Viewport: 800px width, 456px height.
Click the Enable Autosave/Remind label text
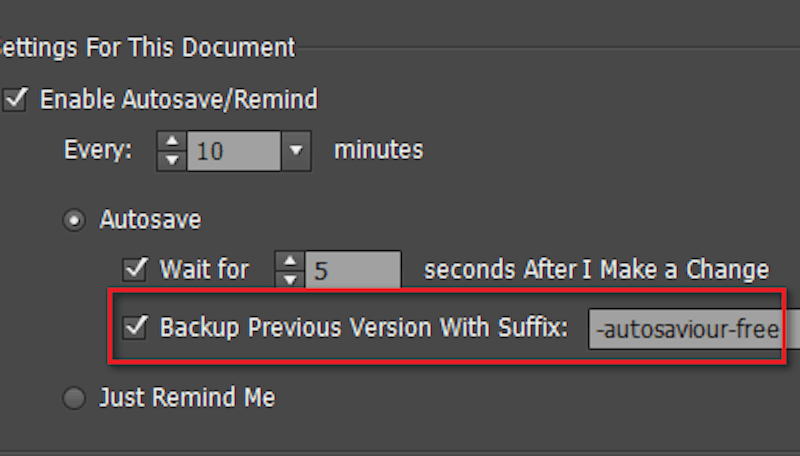178,99
